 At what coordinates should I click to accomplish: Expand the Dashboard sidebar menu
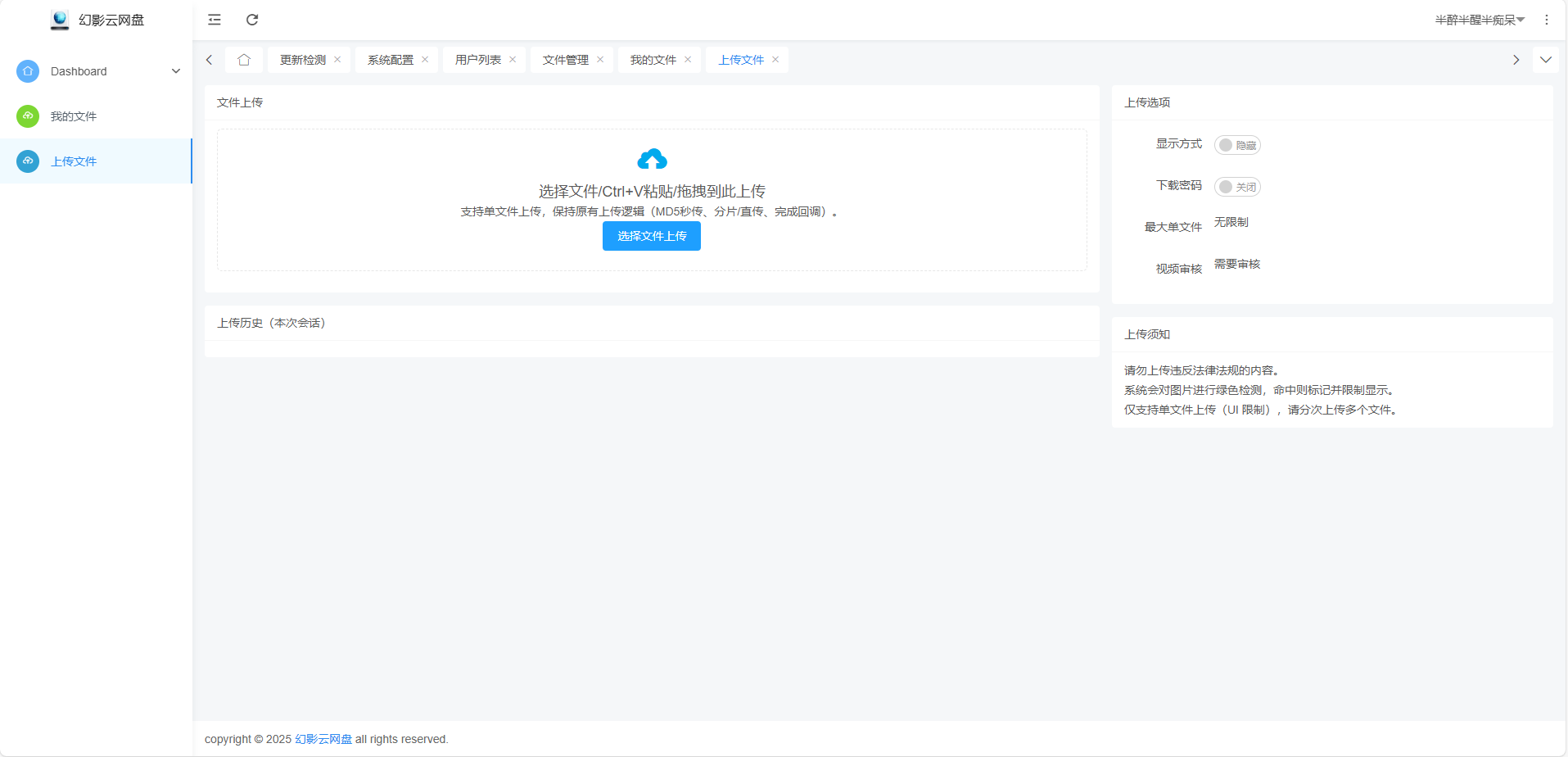click(176, 71)
